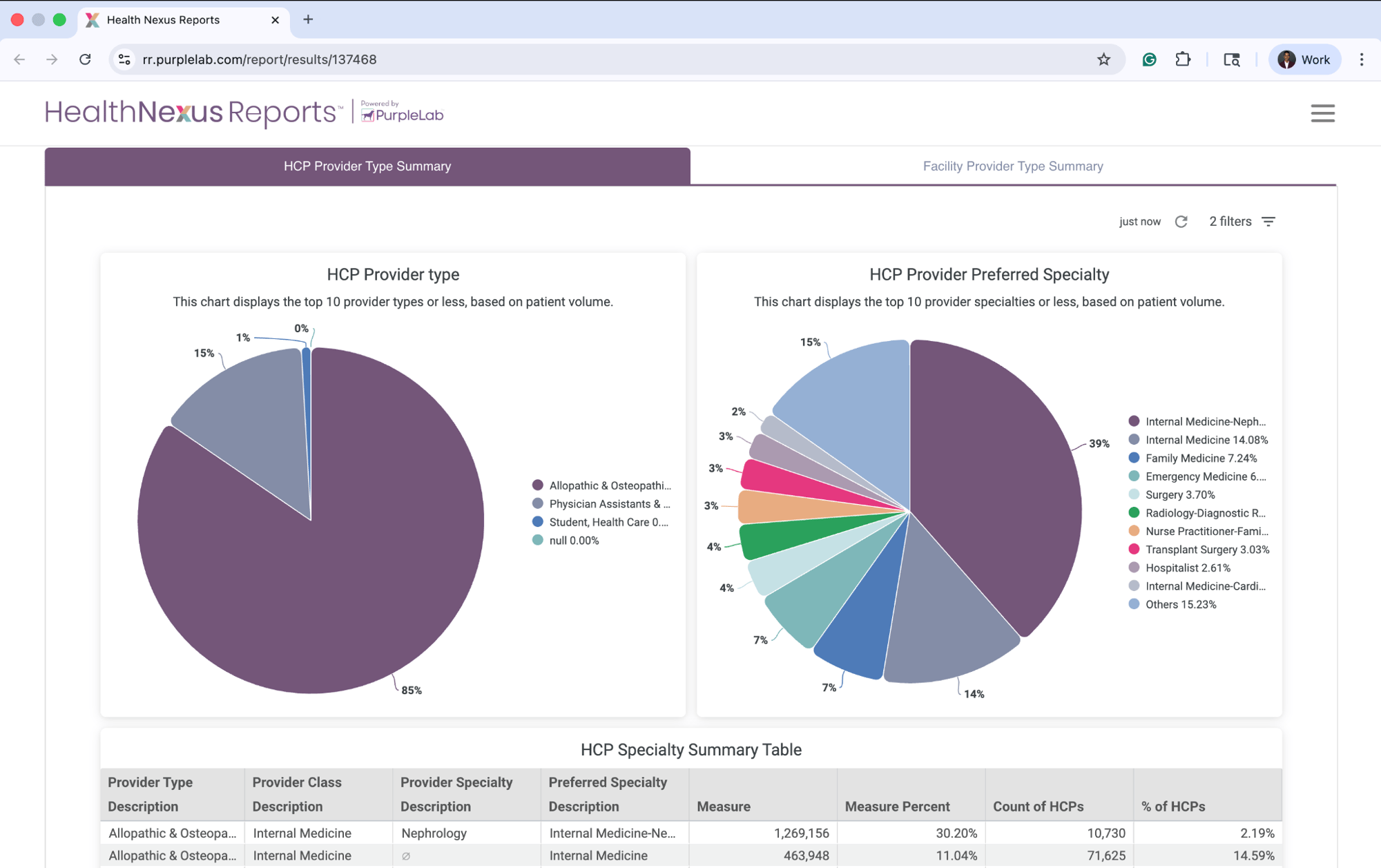Image resolution: width=1381 pixels, height=868 pixels.
Task: Click the Grammarly extension icon
Action: click(x=1149, y=59)
